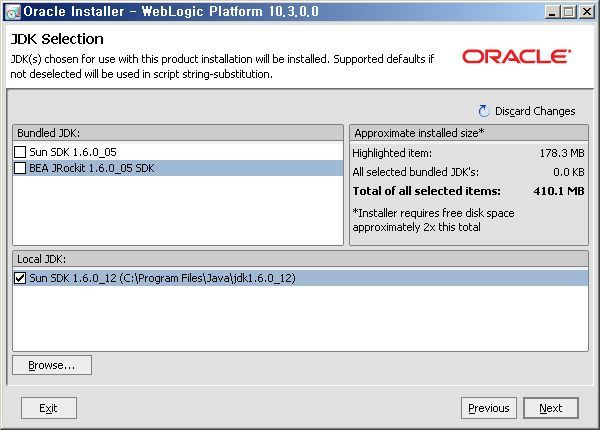Maximize the Oracle Installer window
600x430 pixels.
click(x=569, y=12)
